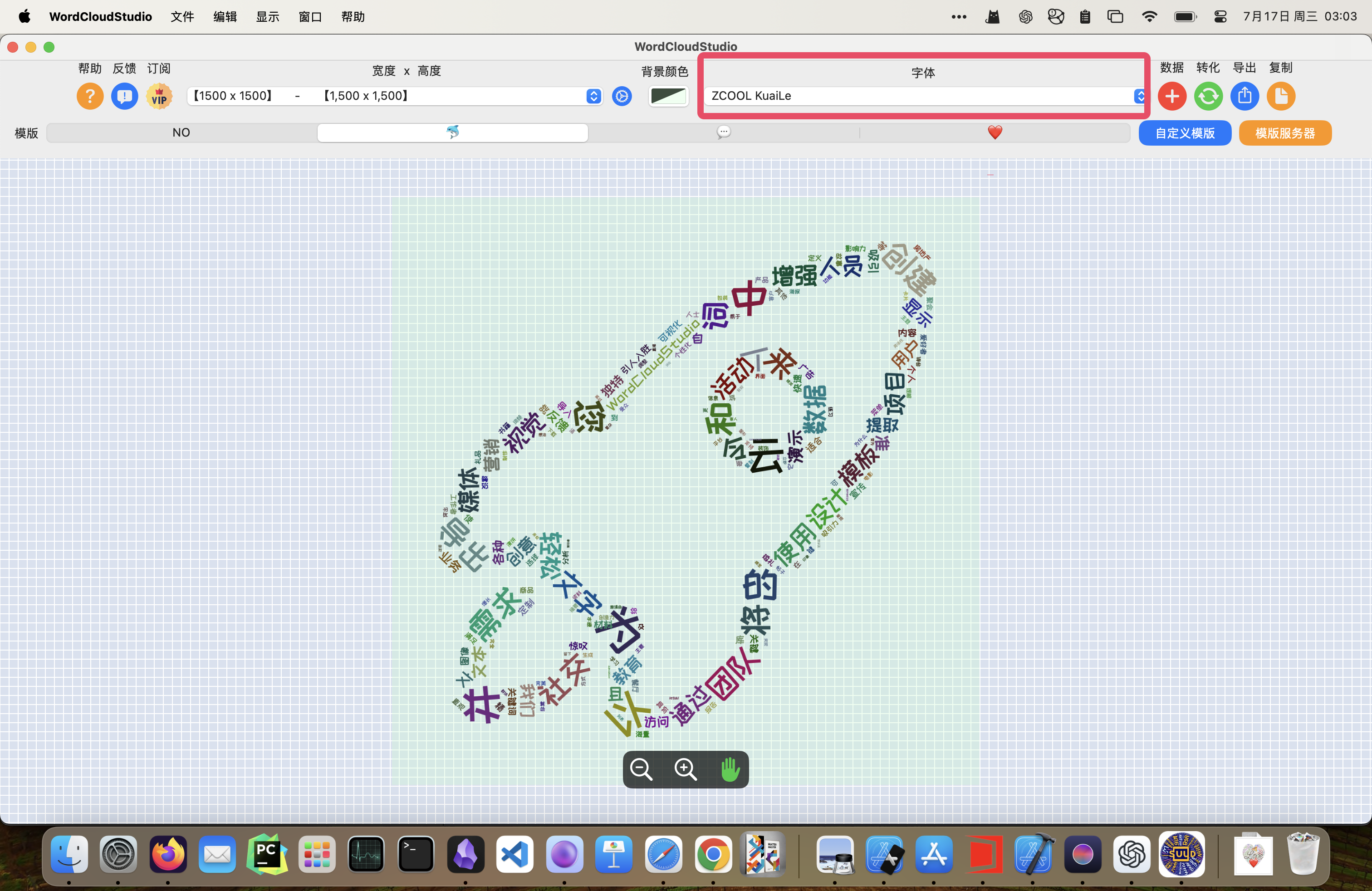The height and width of the screenshot is (891, 1372).
Task: Click the 自定义模版 button
Action: (1185, 133)
